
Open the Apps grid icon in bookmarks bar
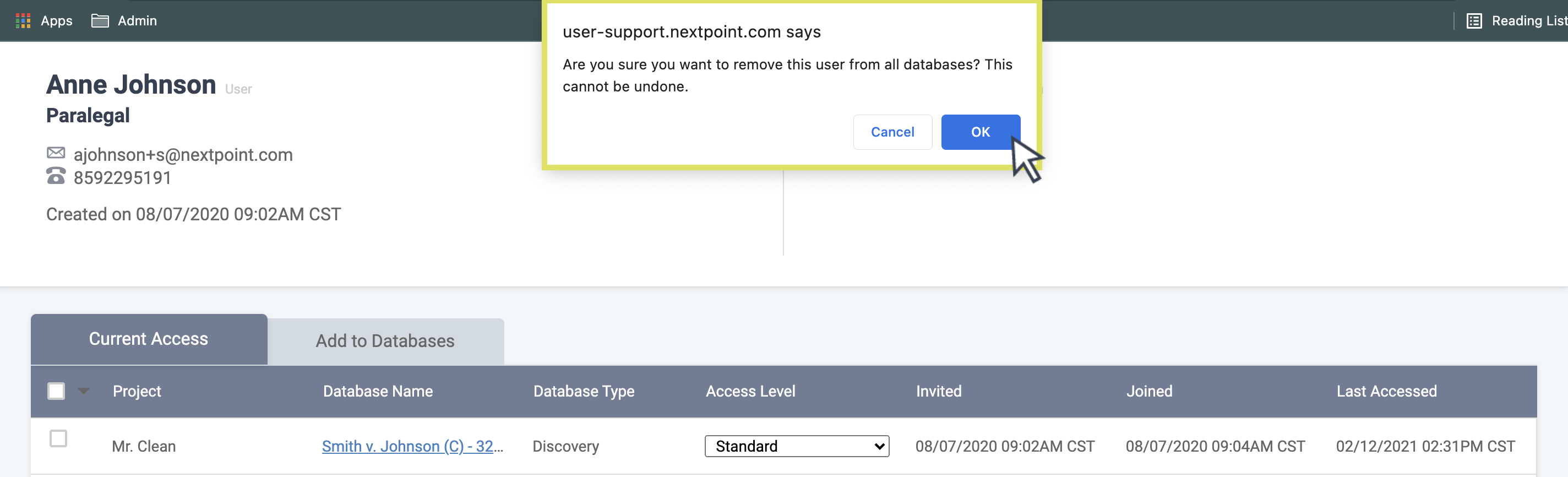click(23, 21)
